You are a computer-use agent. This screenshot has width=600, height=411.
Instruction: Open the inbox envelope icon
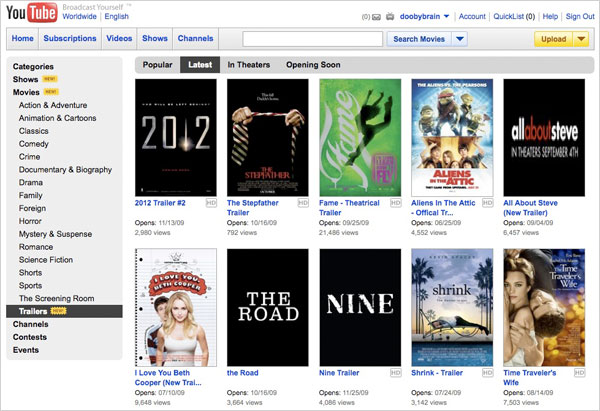pyautogui.click(x=377, y=17)
